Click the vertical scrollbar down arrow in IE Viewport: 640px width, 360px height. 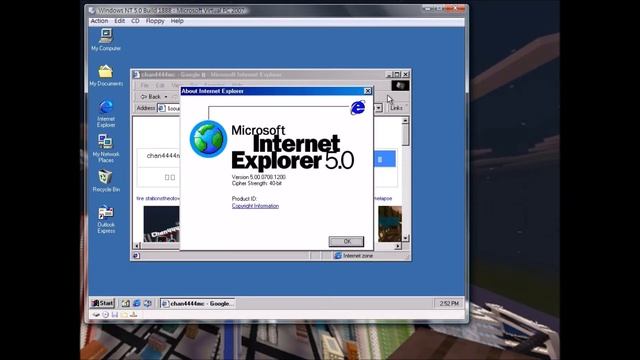point(405,238)
